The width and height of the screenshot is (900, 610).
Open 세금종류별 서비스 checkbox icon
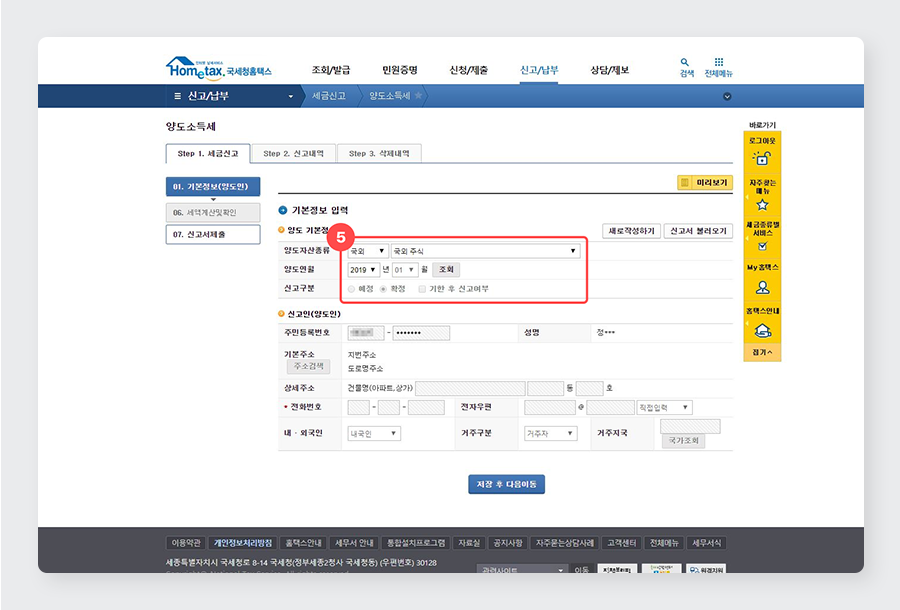[x=762, y=246]
